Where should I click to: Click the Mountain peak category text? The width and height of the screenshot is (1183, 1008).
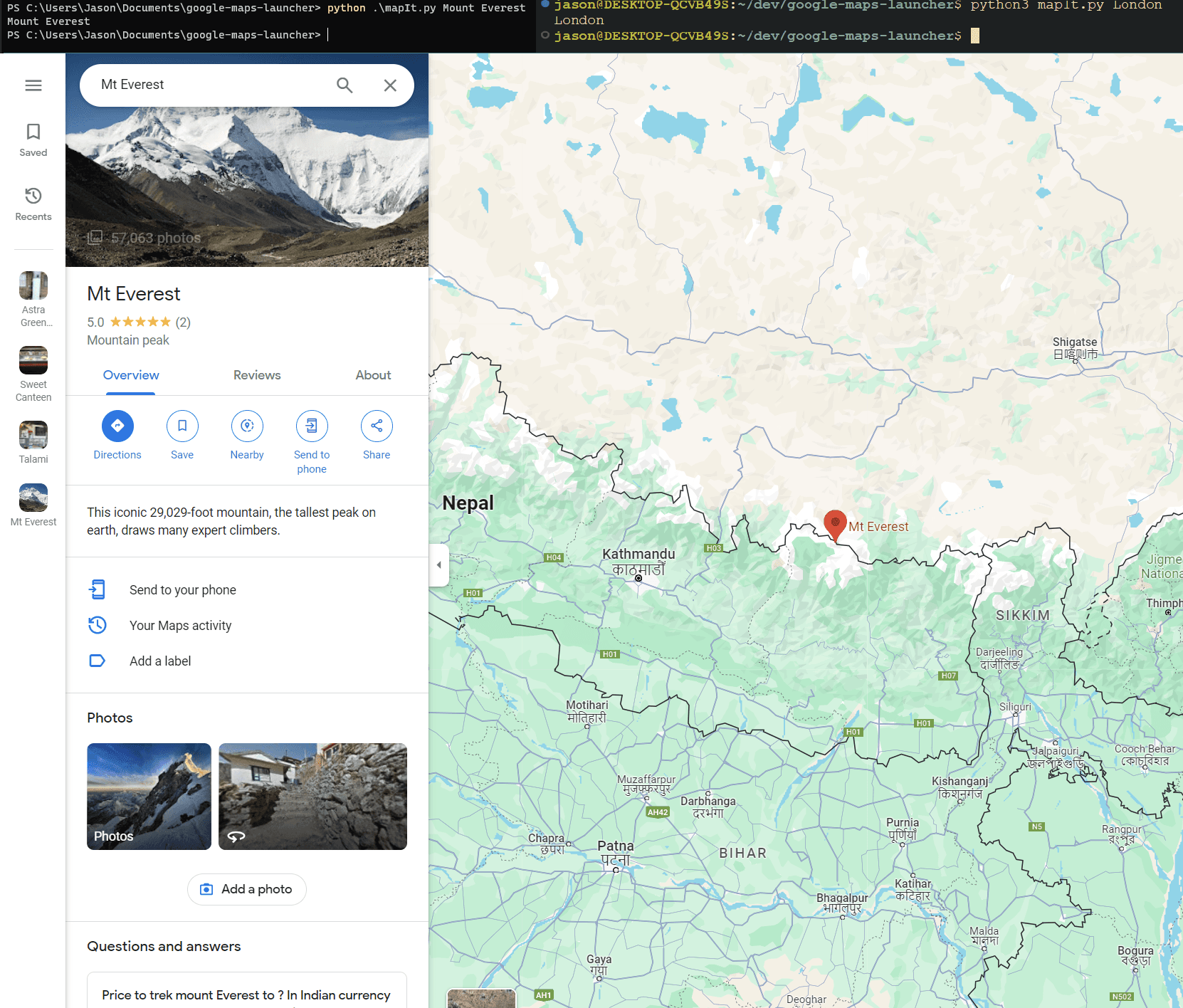click(x=128, y=340)
